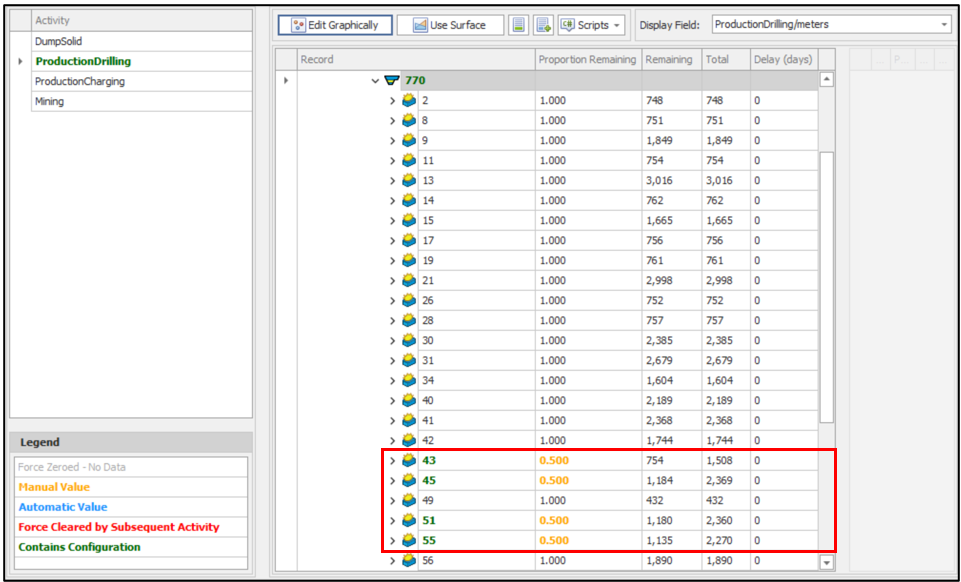Select the DumpSolid activity
Screen dimensions: 961x582
click(59, 42)
